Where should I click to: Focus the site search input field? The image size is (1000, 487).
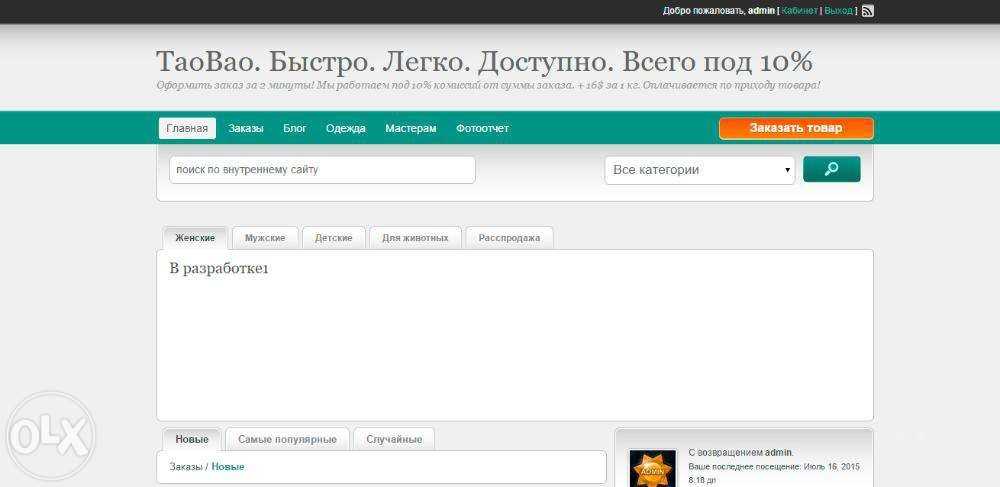pos(322,170)
